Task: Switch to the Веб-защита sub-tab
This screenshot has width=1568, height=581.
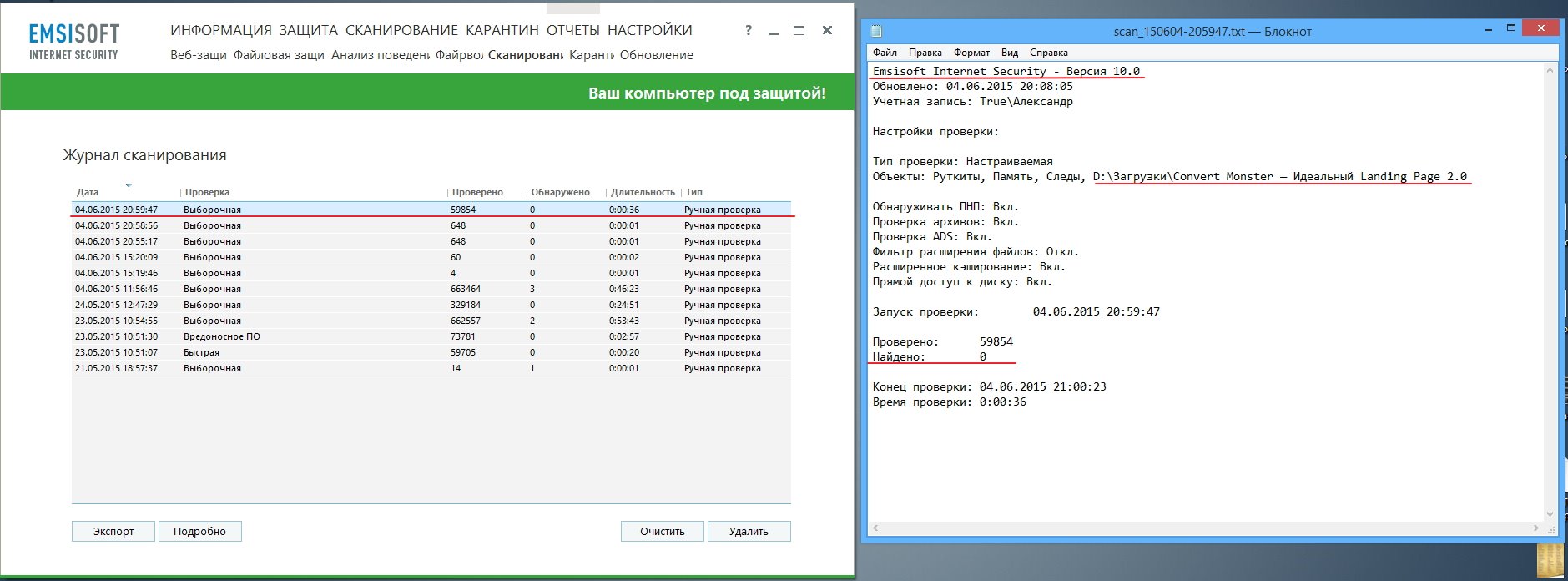Action: (199, 55)
